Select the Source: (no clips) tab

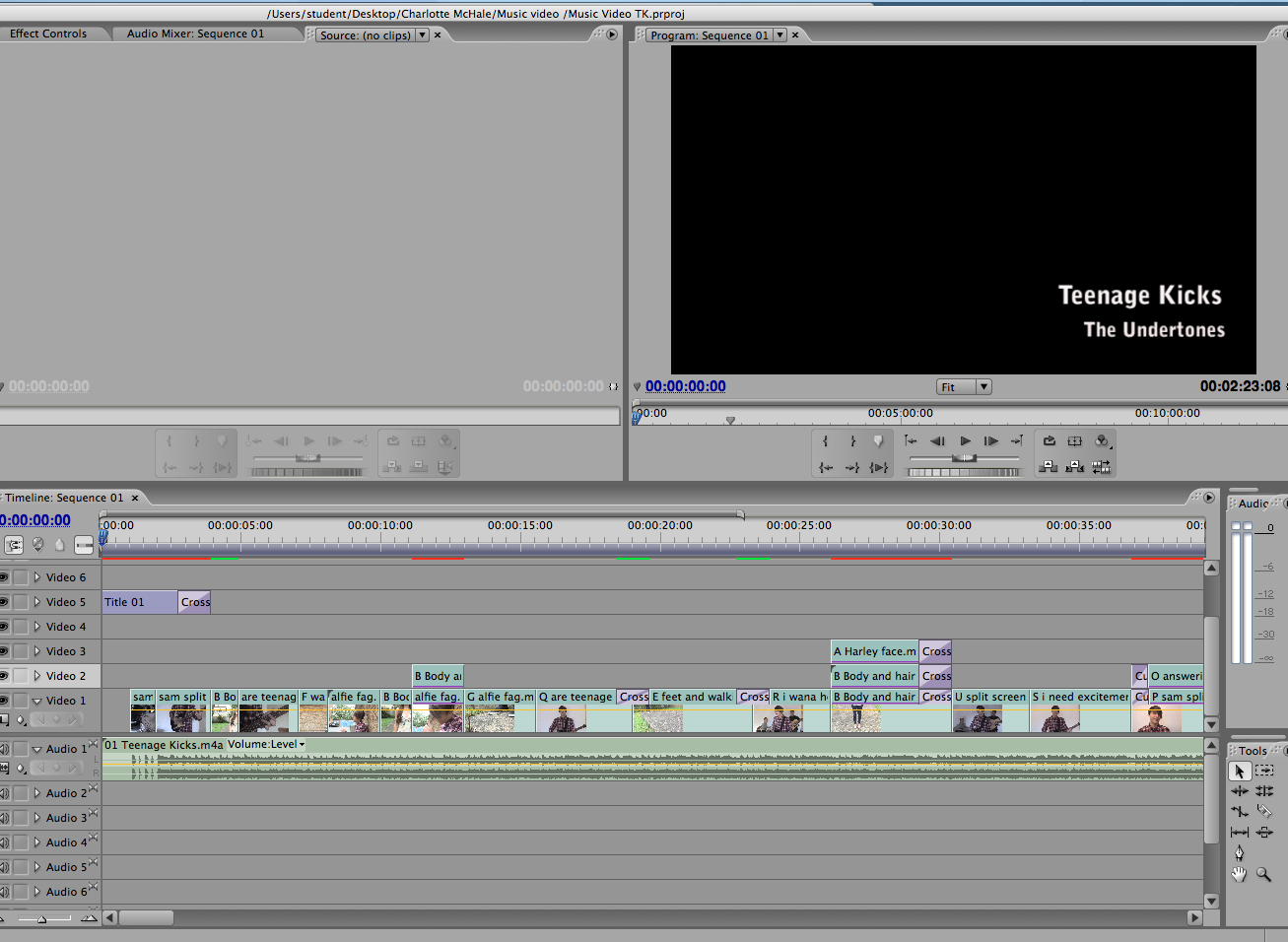(x=366, y=35)
